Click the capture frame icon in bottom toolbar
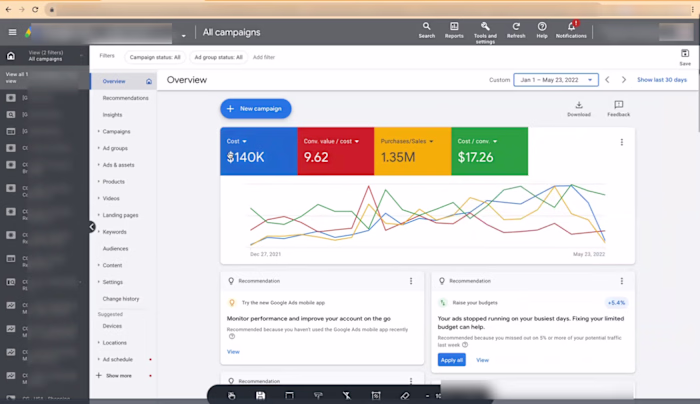This screenshot has width=700, height=404. click(x=376, y=395)
